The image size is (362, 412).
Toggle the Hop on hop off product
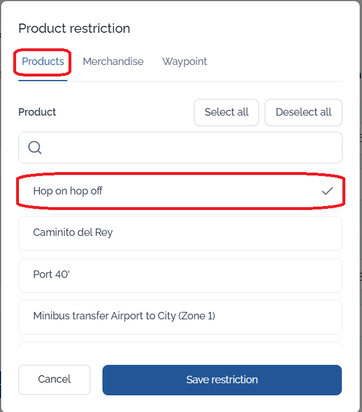click(x=180, y=191)
